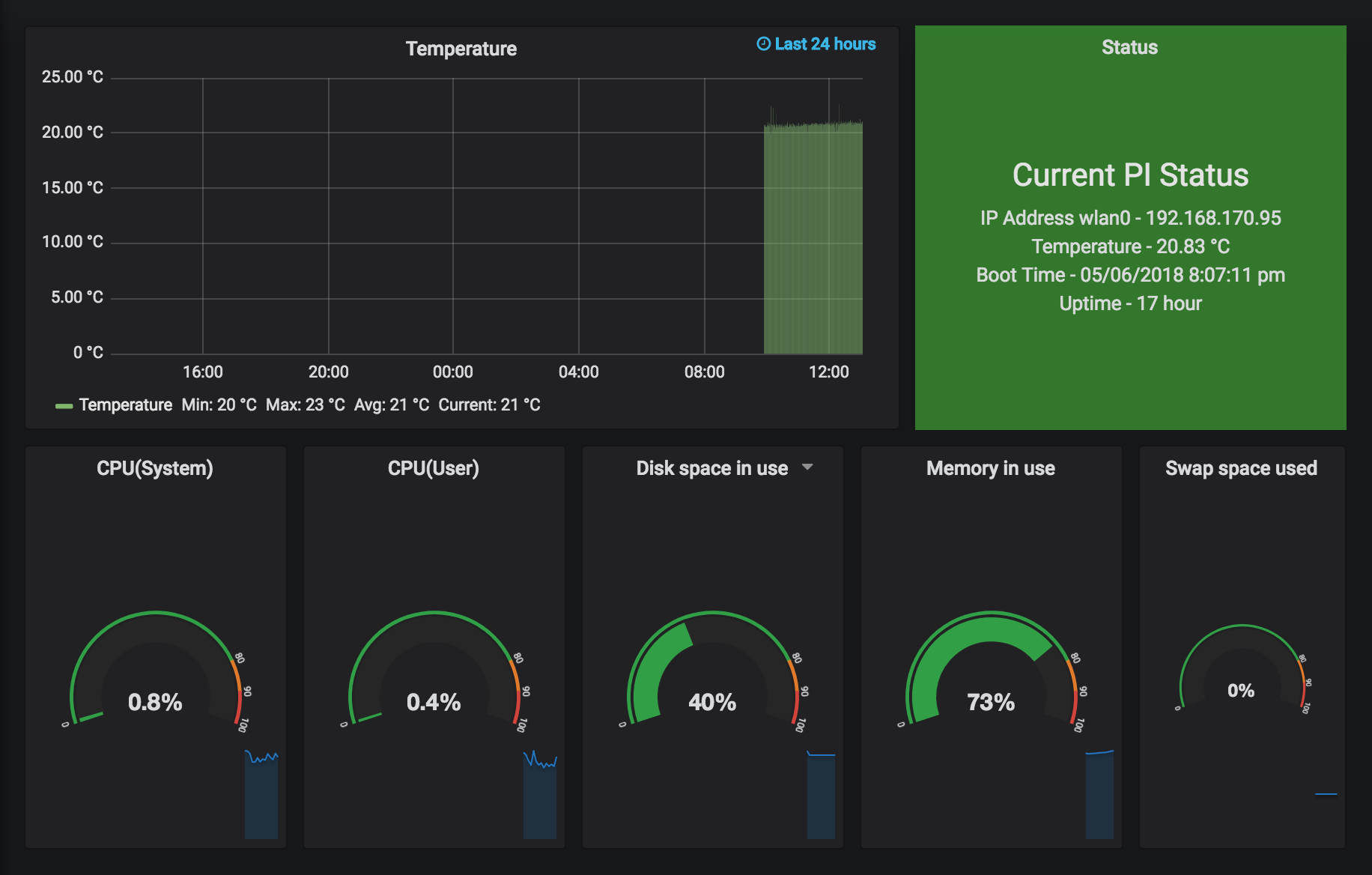Click the 0.4% CPU(User) gauge value
Screen dimensions: 1372x875
coord(434,702)
